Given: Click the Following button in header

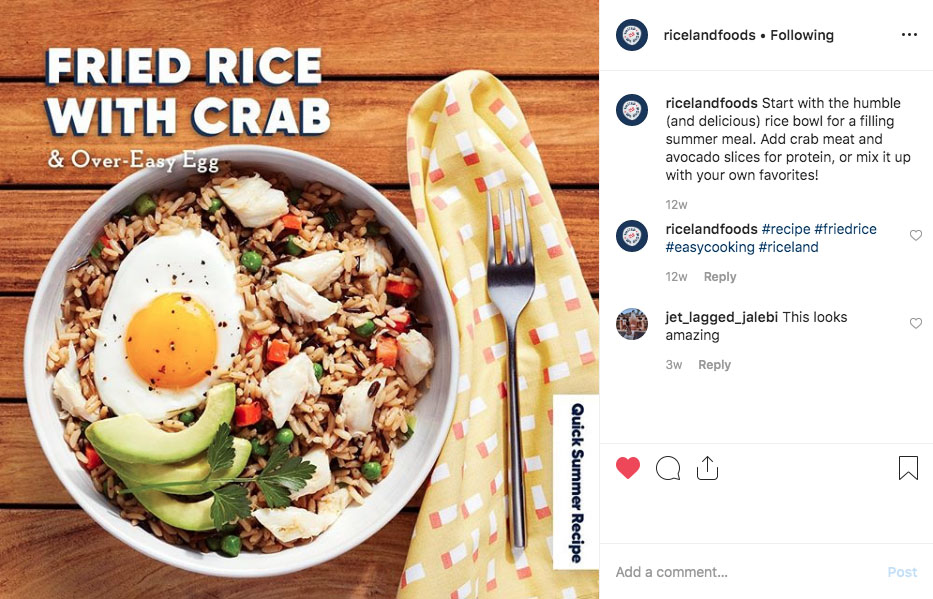Looking at the screenshot, I should [x=802, y=35].
